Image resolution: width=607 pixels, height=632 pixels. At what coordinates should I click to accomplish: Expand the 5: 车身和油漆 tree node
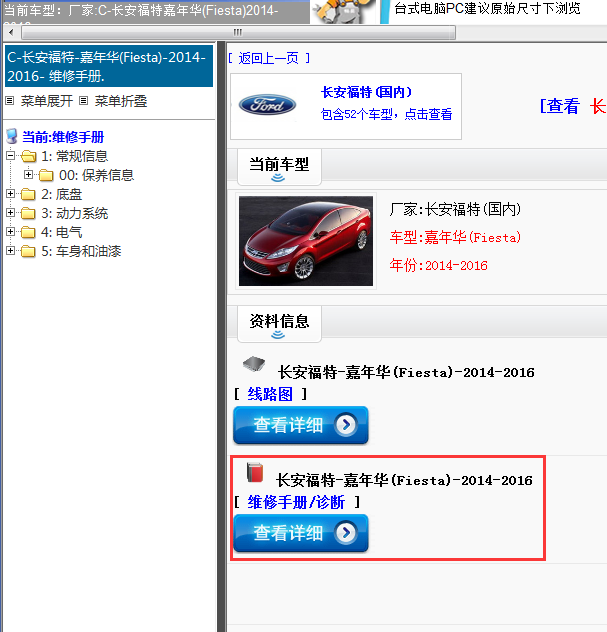pos(10,250)
